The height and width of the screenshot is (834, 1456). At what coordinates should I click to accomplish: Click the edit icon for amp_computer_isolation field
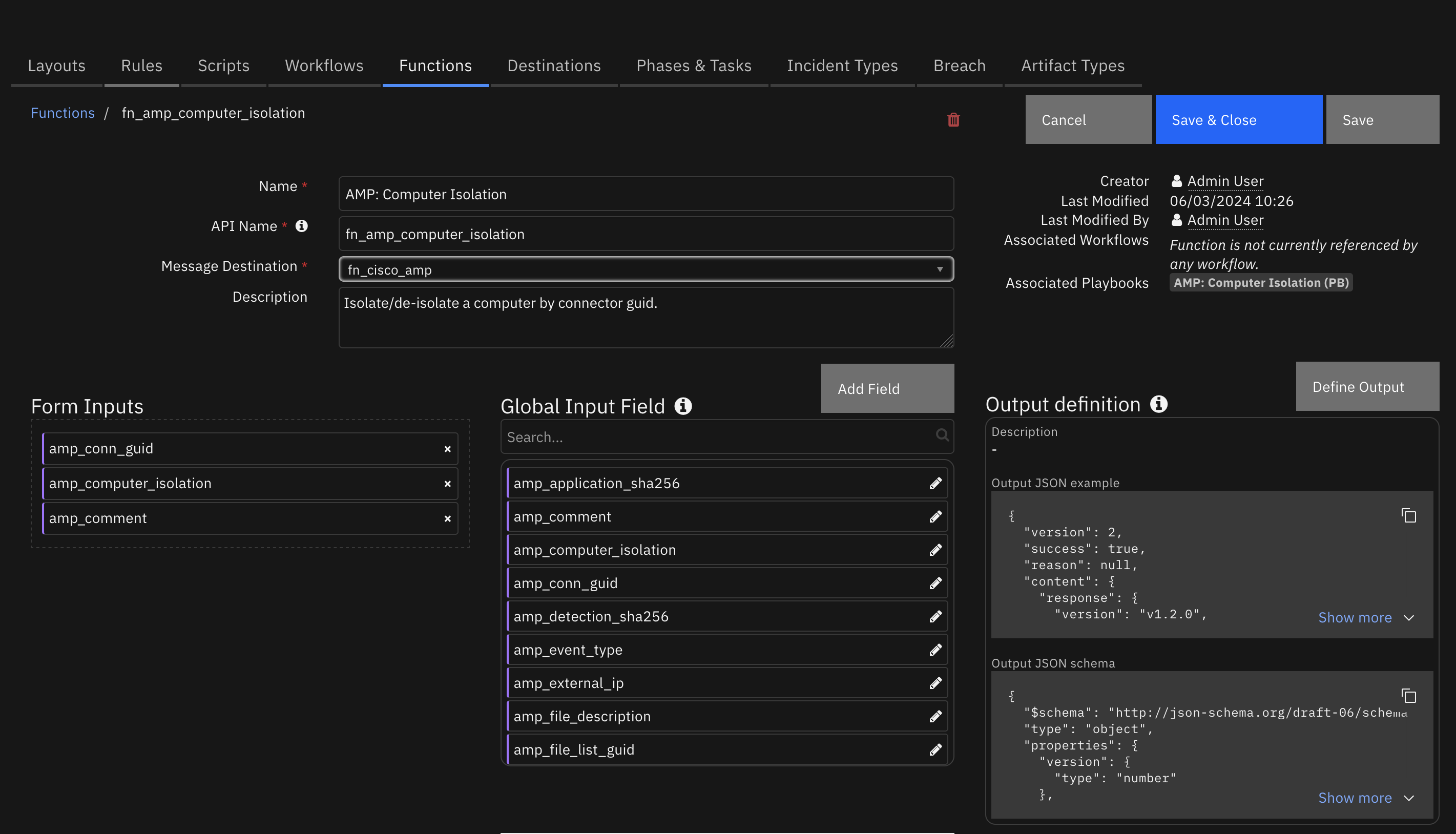pos(934,549)
